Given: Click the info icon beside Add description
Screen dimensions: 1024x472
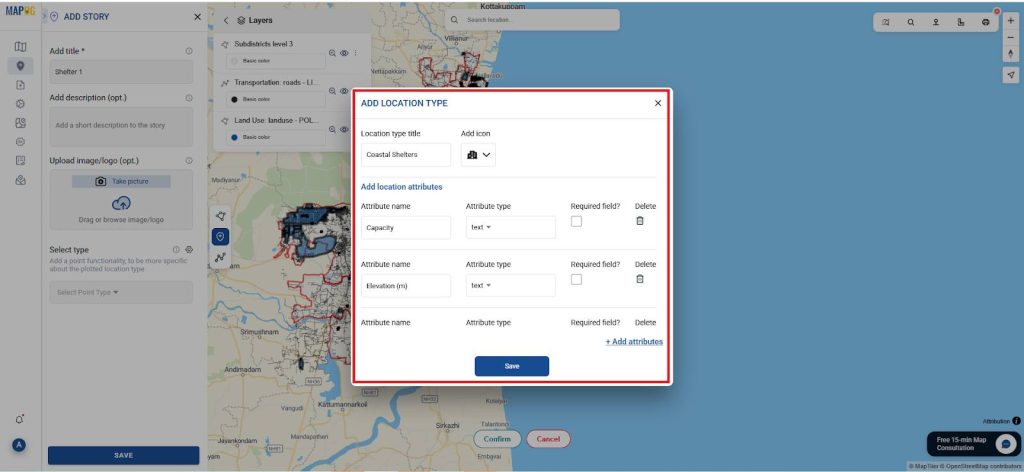Looking at the screenshot, I should 189,98.
